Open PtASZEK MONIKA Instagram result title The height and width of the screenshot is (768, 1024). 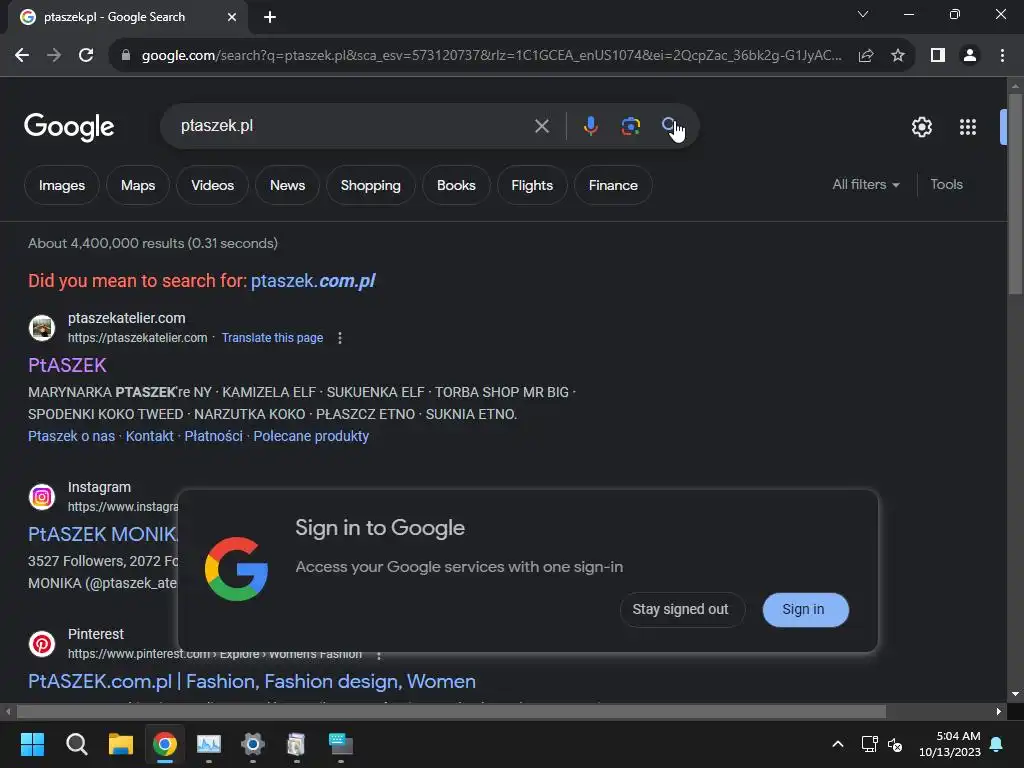tap(103, 534)
